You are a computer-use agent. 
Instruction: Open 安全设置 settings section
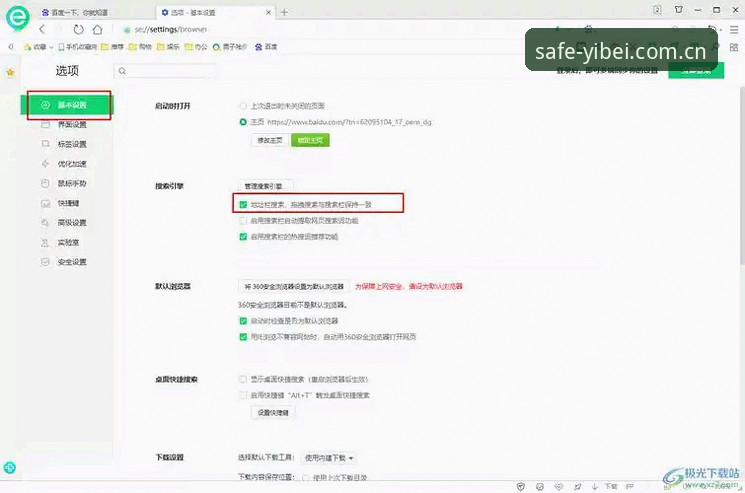tap(67, 262)
